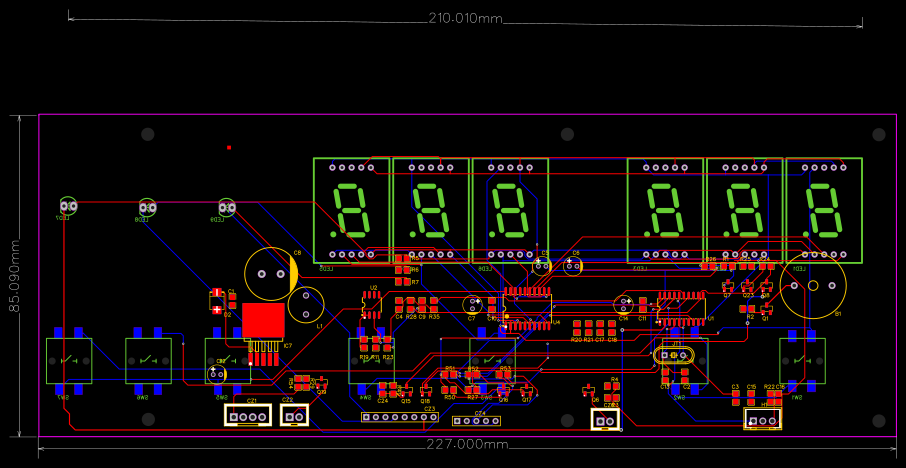Screen dimensions: 906x468
Task: Click the 85.090mm vertical dimension label
Action: tap(14, 276)
